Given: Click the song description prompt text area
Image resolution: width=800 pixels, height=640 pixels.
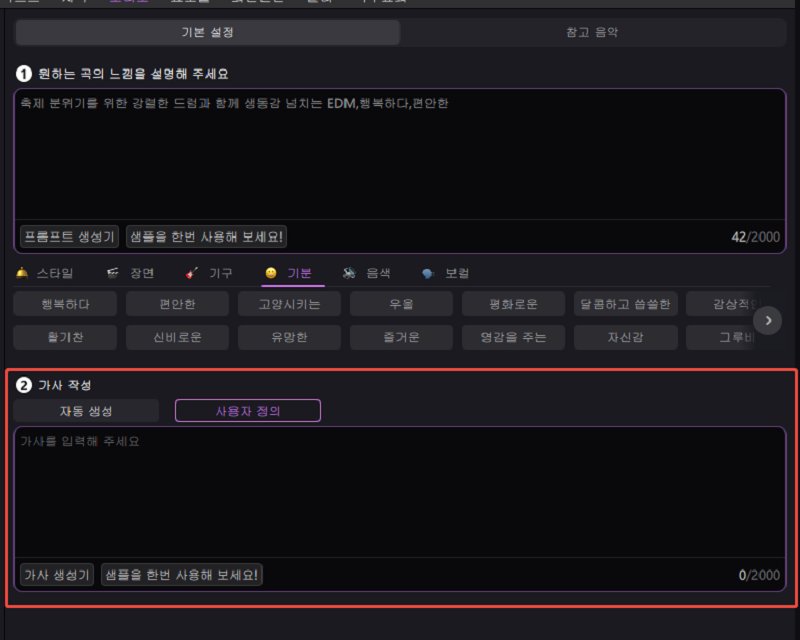Looking at the screenshot, I should (399, 154).
